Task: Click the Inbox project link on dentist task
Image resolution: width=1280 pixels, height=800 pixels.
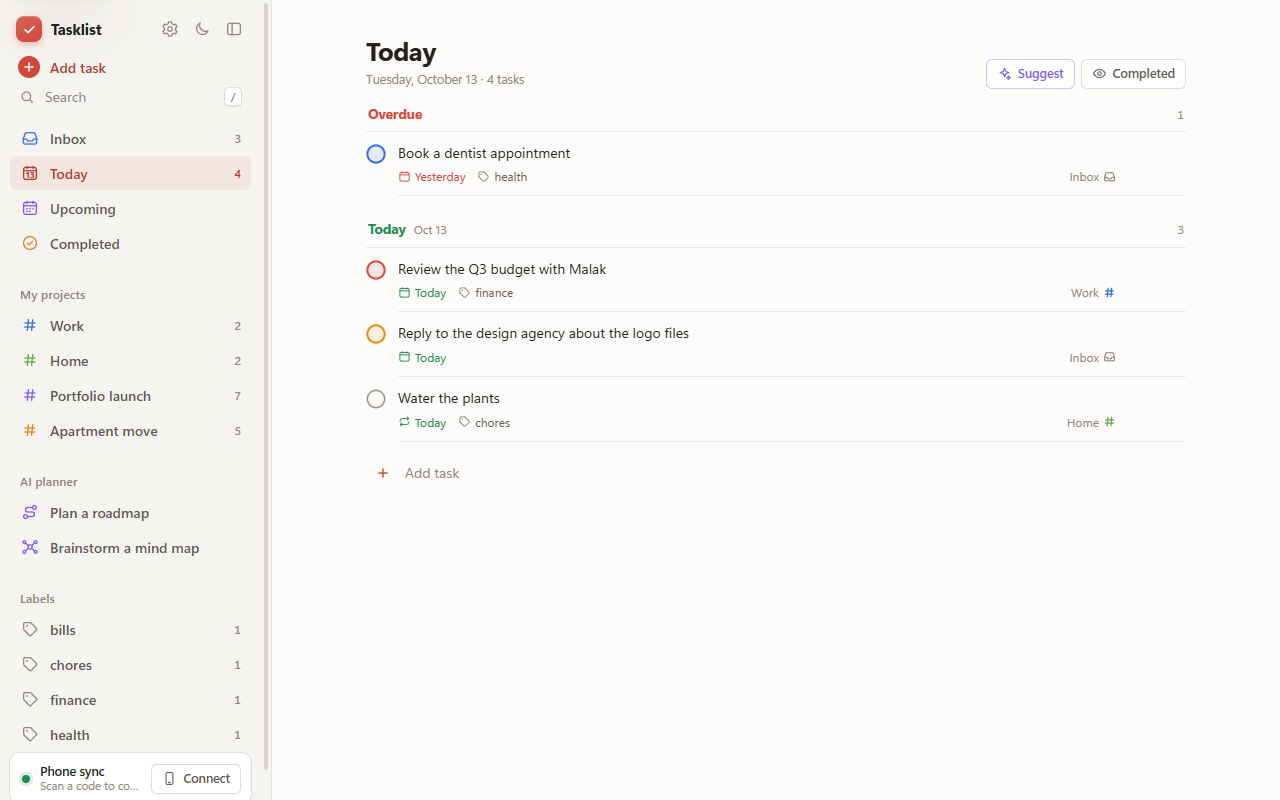Action: click(1092, 177)
